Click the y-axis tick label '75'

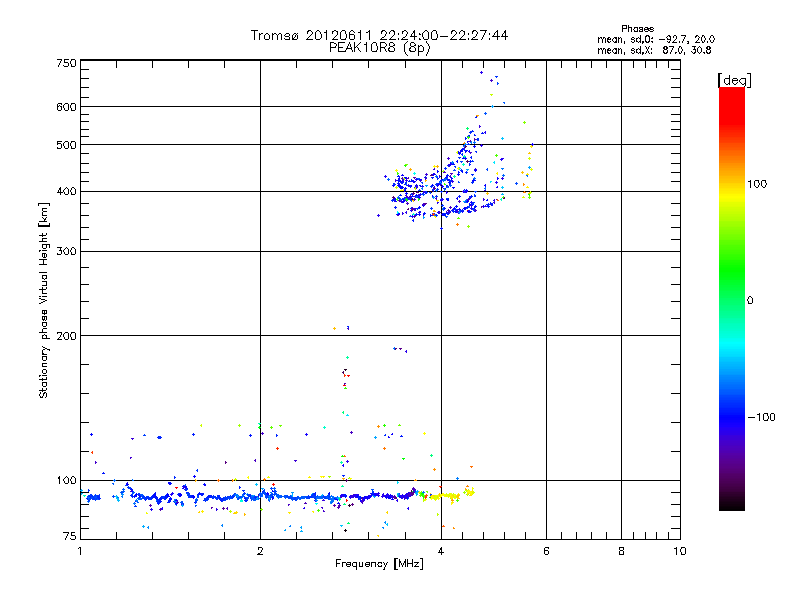pos(70,536)
